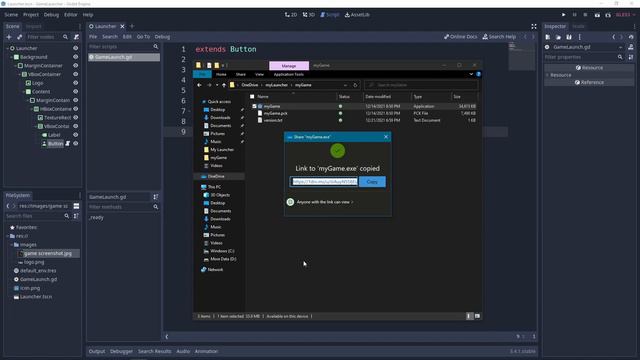Image resolution: width=640 pixels, height=360 pixels.
Task: Open the Manage tab in File Explorer
Action: click(289, 66)
